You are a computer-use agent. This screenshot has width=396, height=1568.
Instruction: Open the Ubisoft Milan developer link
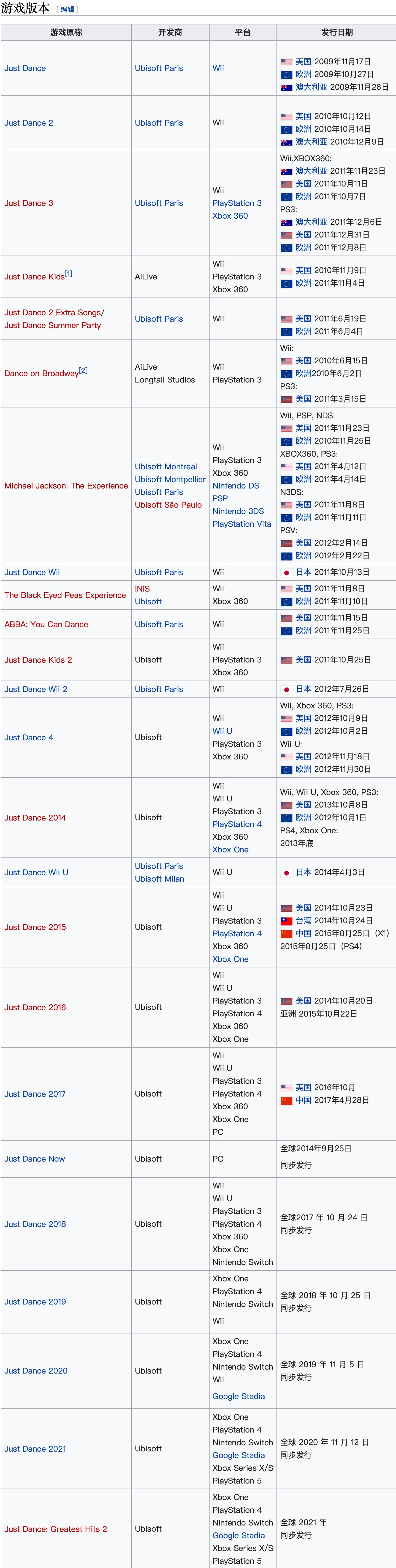(159, 879)
